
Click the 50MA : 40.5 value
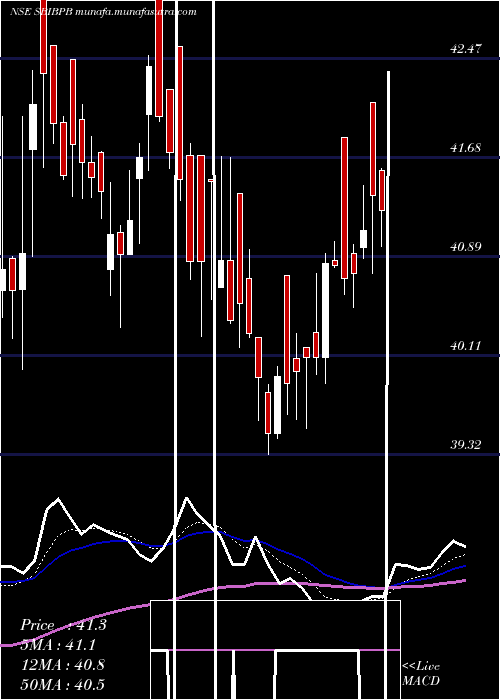click(63, 684)
